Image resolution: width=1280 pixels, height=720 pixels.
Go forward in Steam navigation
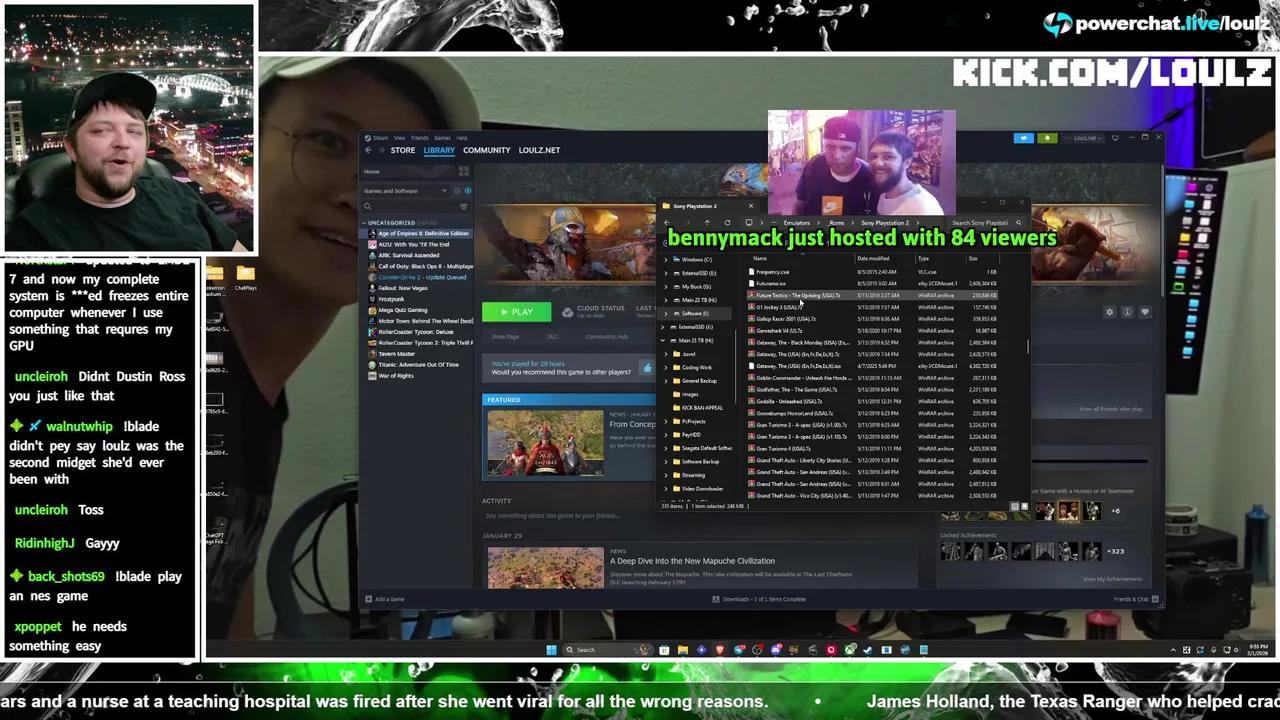pos(382,150)
